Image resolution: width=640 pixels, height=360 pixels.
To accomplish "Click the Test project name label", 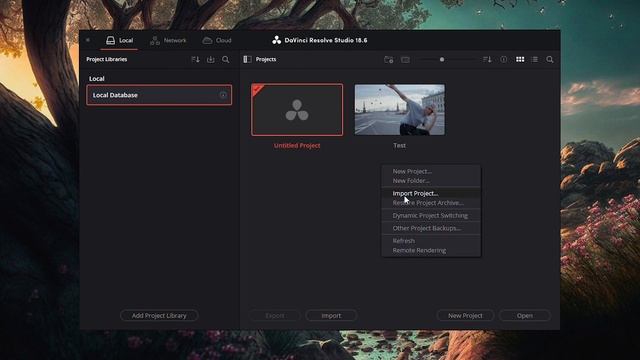I will click(x=400, y=145).
